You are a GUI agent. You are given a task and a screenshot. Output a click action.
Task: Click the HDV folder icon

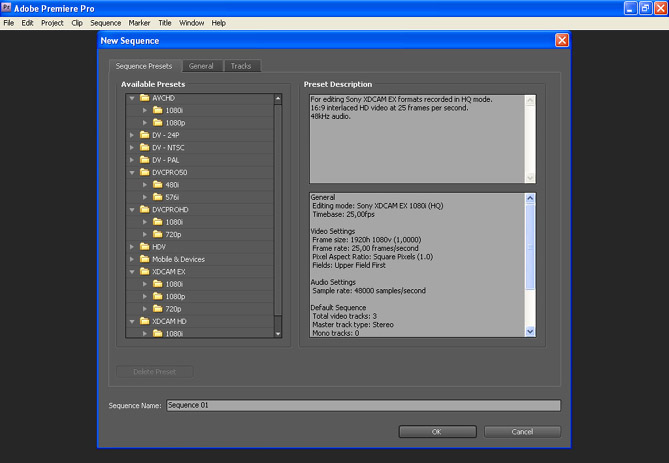click(x=144, y=246)
